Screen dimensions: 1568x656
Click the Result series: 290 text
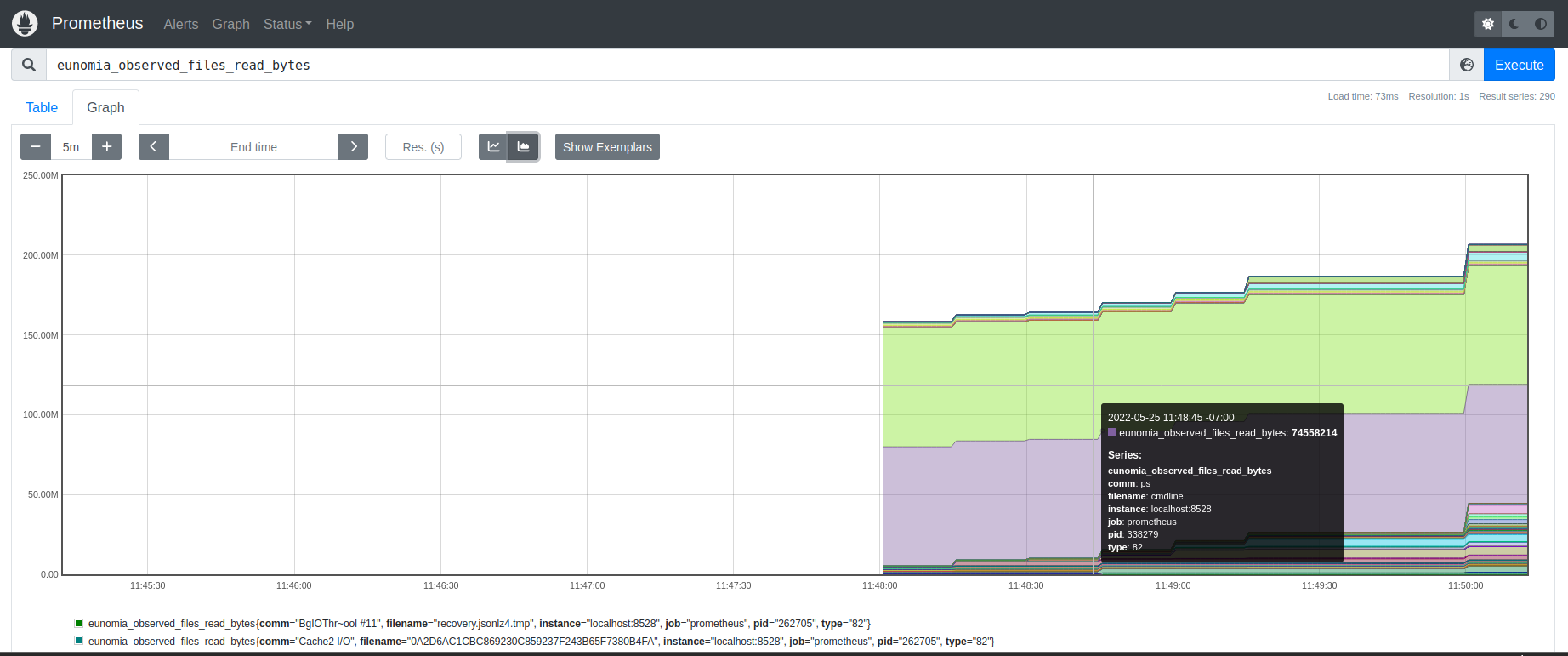coord(1517,96)
